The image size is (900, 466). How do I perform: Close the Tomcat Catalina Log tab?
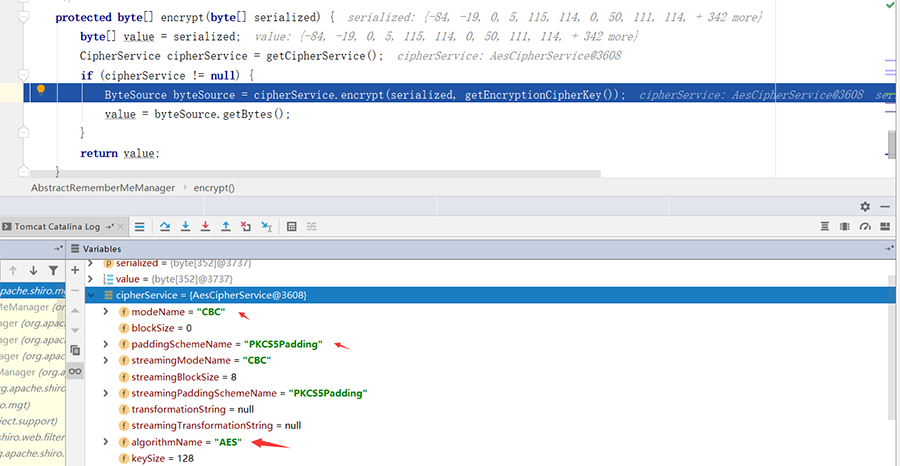(121, 227)
